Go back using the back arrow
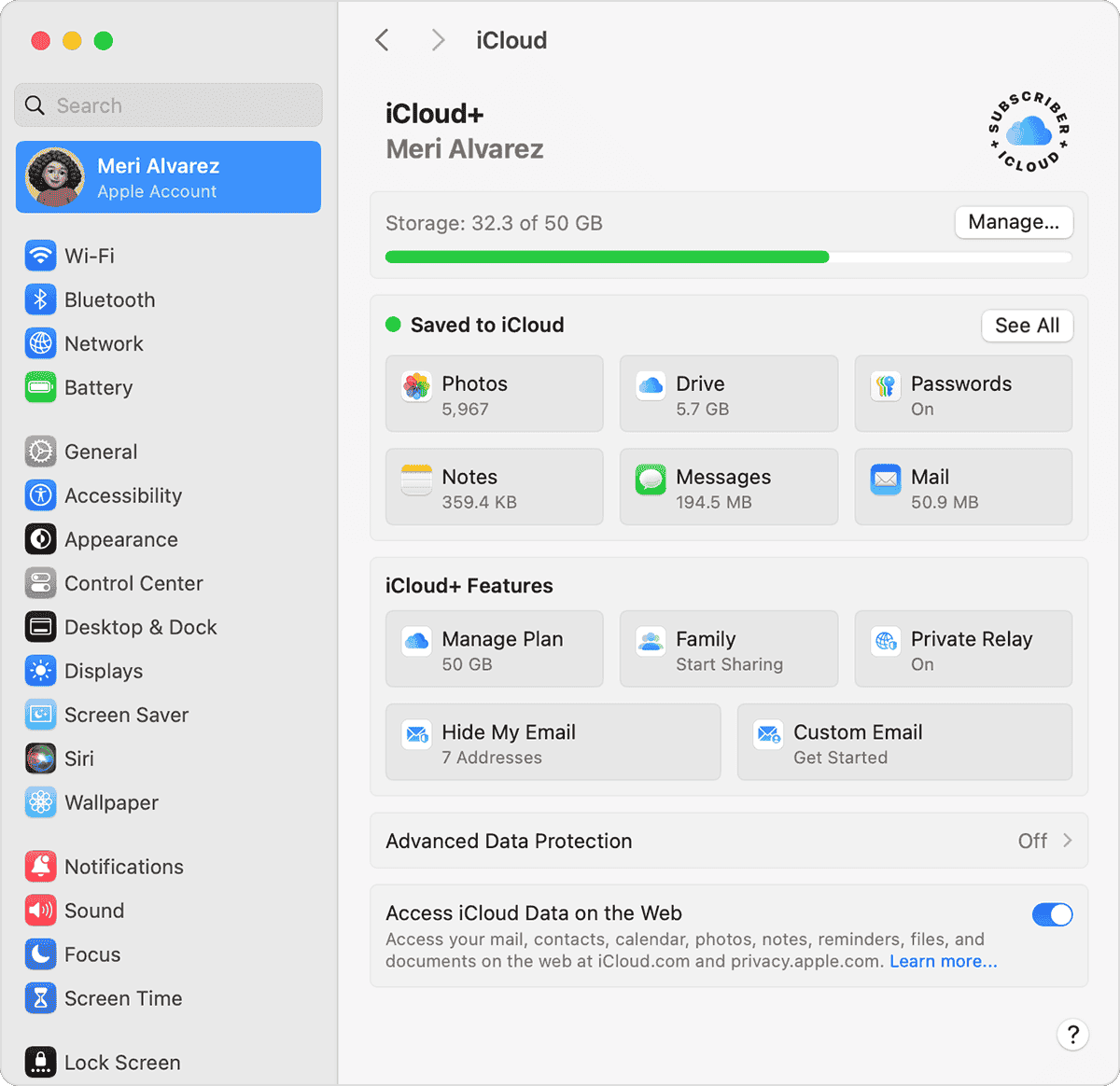Screen dimensions: 1120x1086 coord(382,39)
